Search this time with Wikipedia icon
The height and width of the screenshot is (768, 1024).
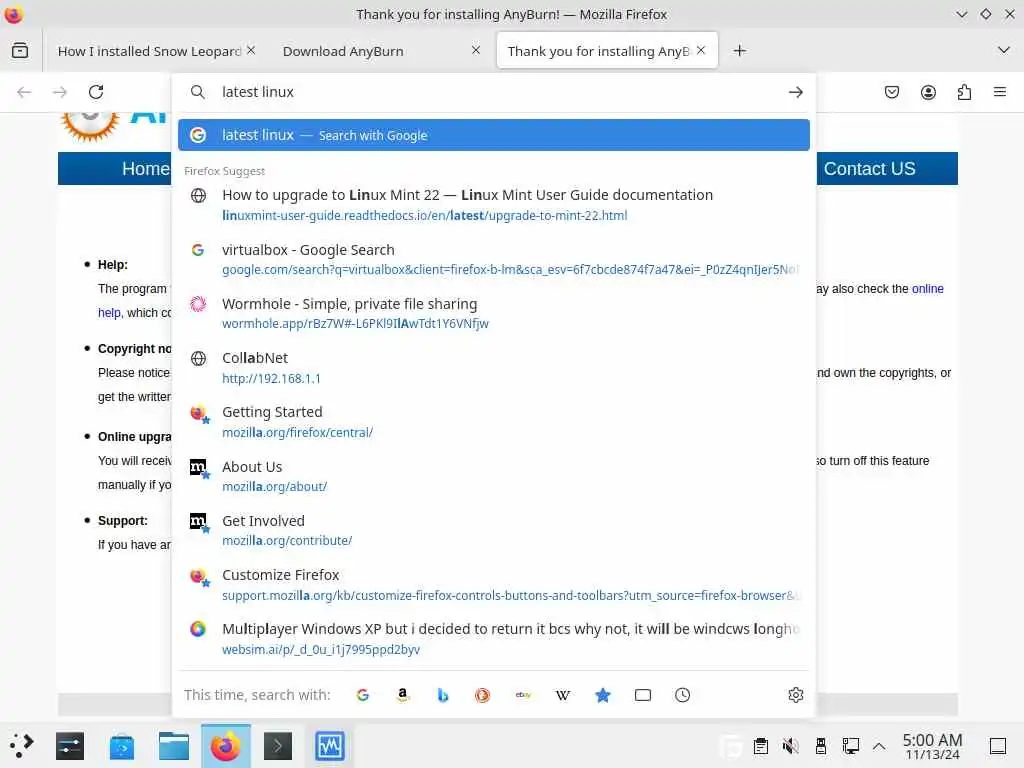(x=563, y=695)
